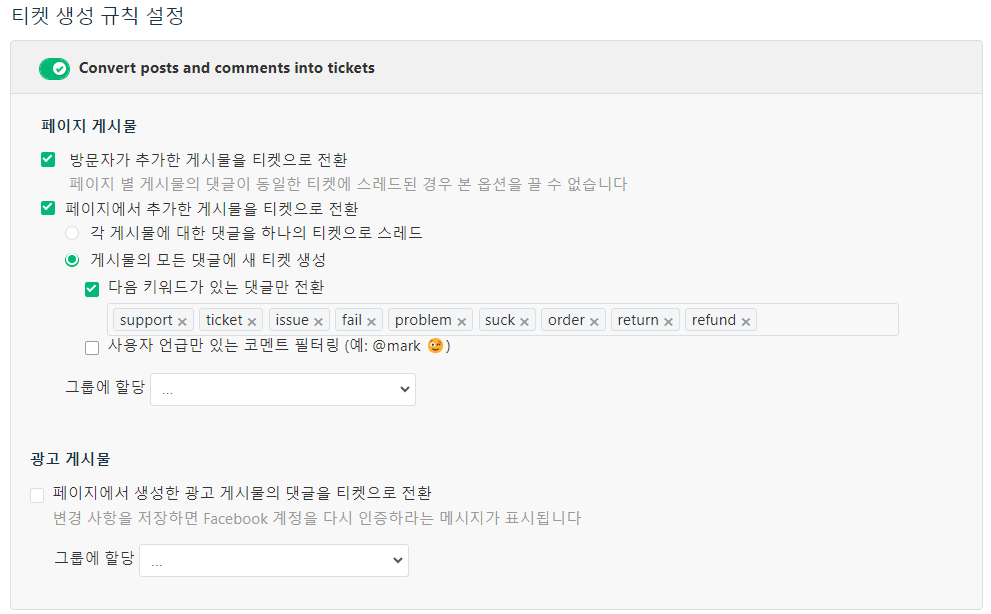Open 그룹에 할당 dropdown under 광고 게시물
991x614 pixels.
click(274, 560)
